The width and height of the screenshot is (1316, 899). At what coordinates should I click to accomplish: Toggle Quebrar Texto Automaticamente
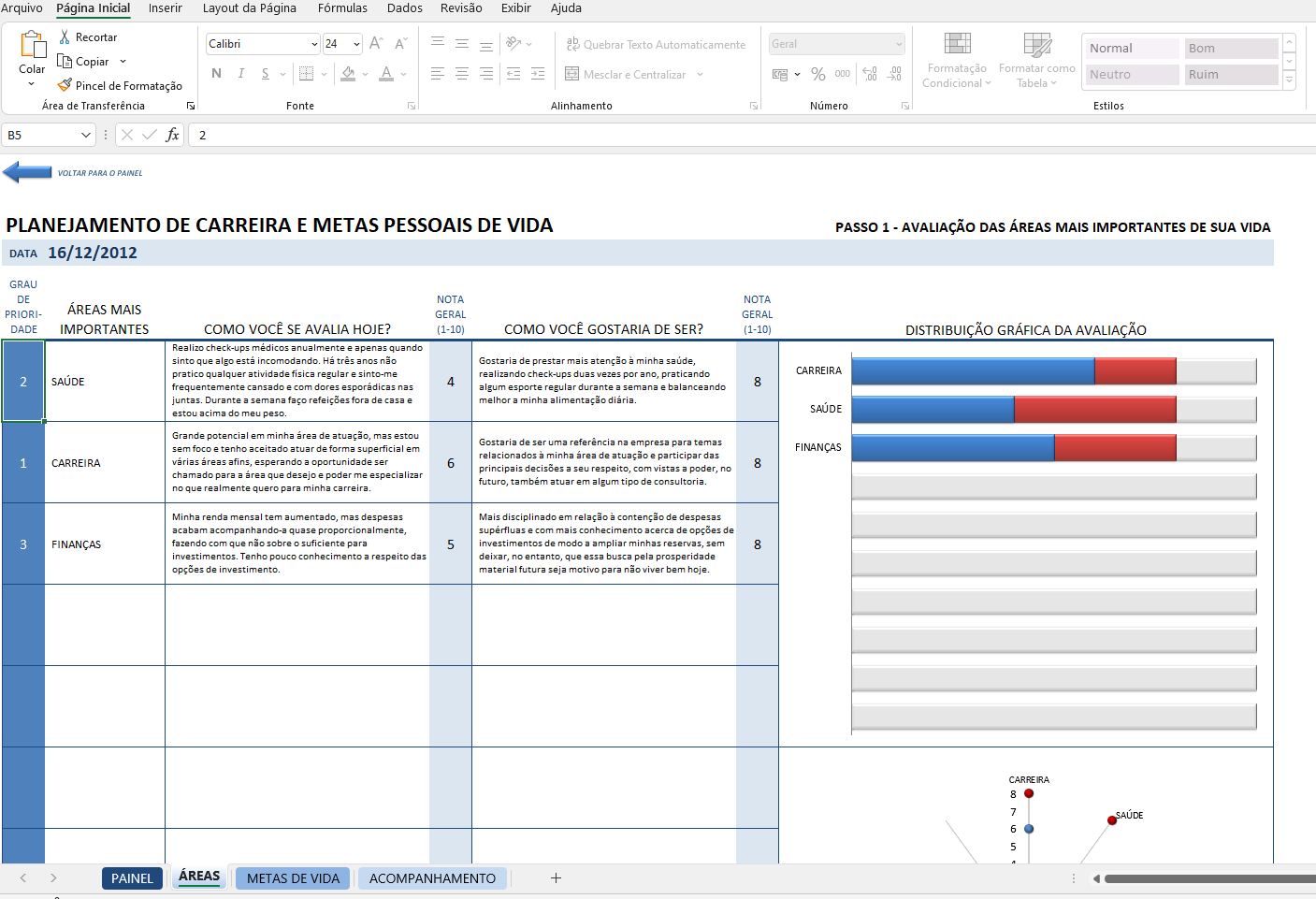(656, 44)
